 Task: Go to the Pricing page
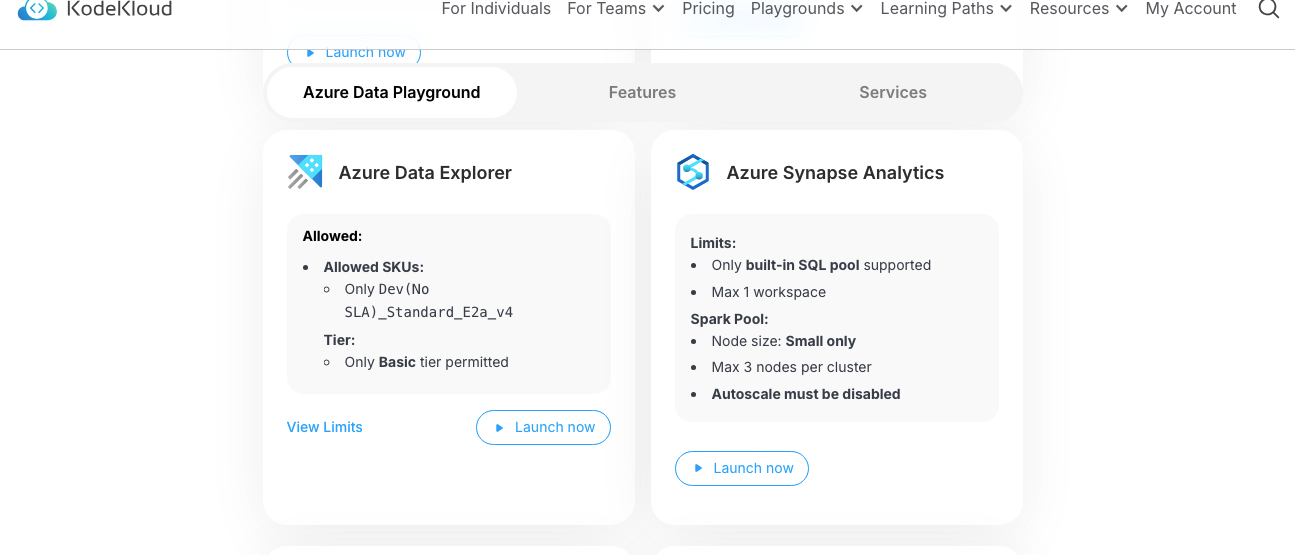point(708,9)
